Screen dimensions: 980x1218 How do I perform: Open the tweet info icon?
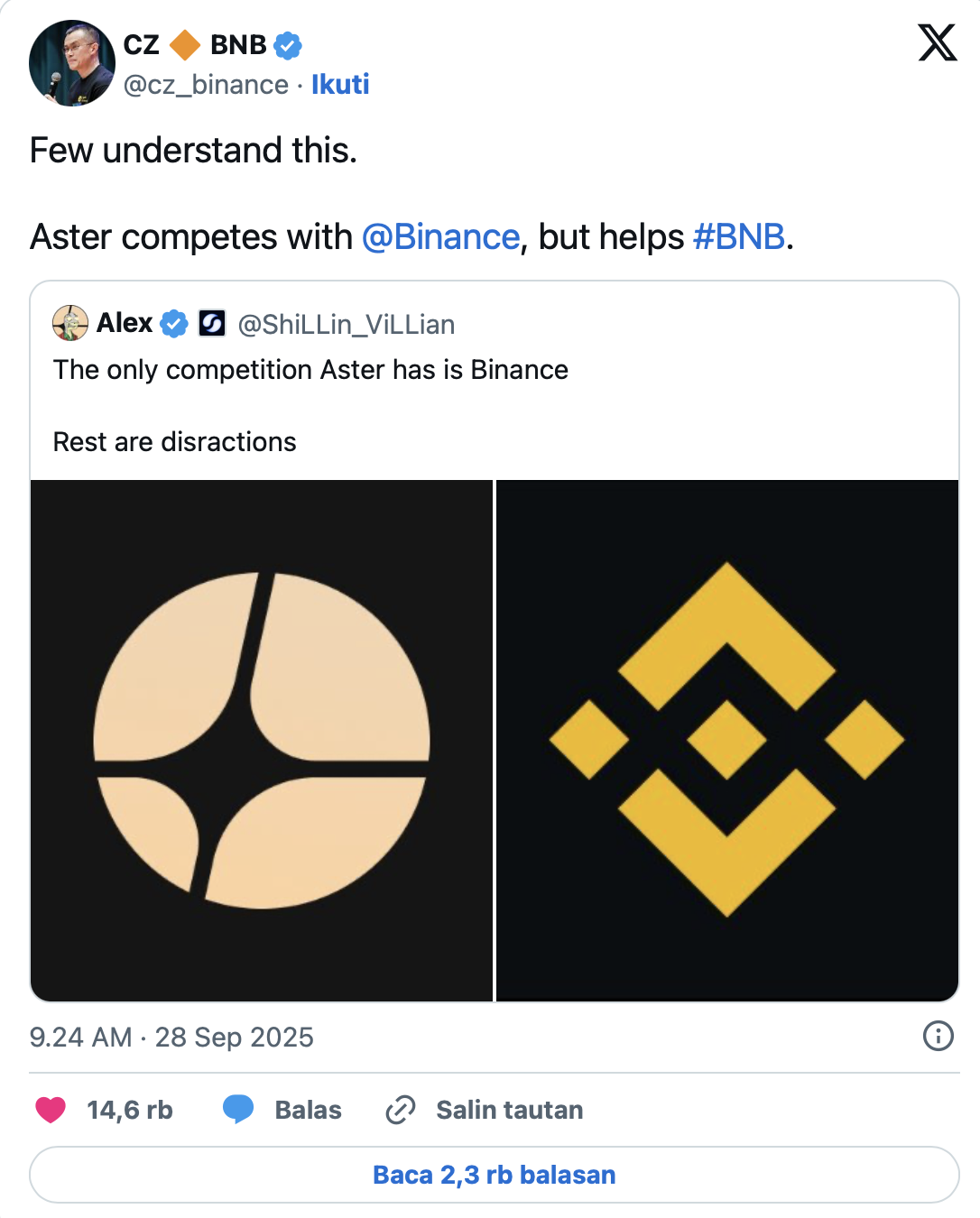[x=938, y=1036]
